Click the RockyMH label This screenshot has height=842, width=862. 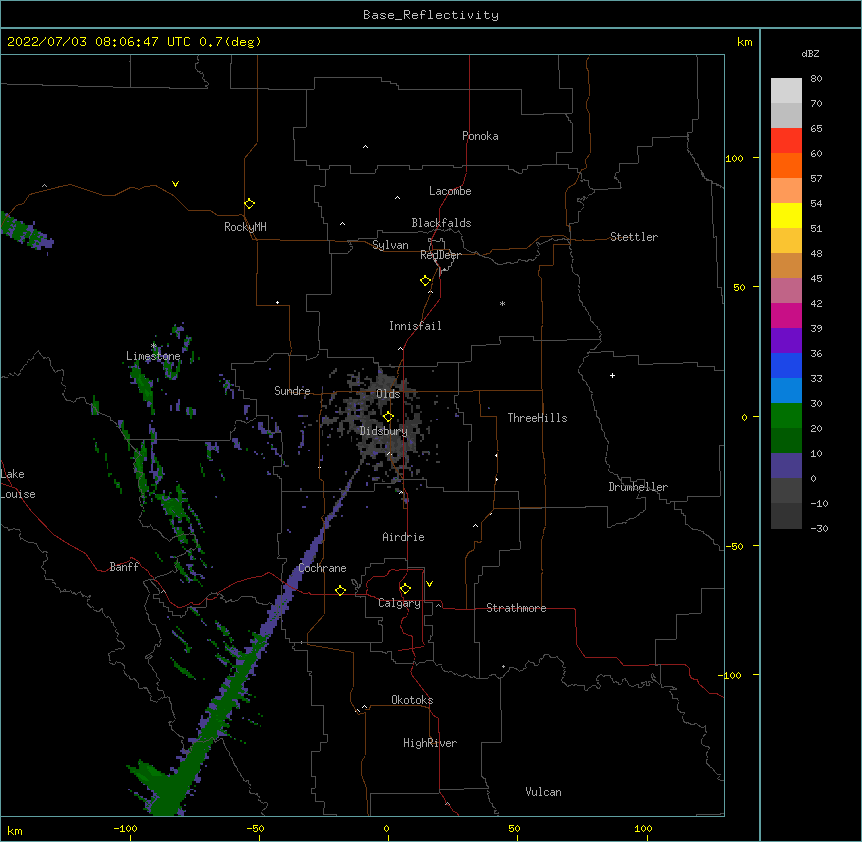click(x=245, y=227)
